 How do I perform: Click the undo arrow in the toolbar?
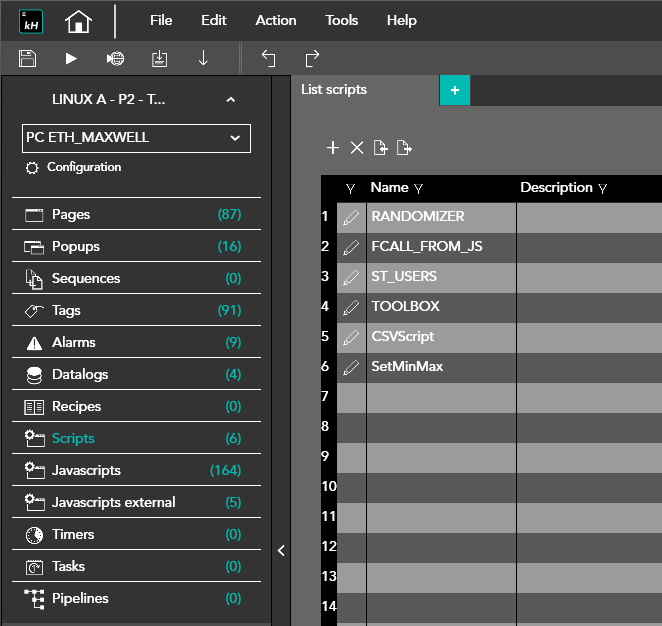point(268,59)
